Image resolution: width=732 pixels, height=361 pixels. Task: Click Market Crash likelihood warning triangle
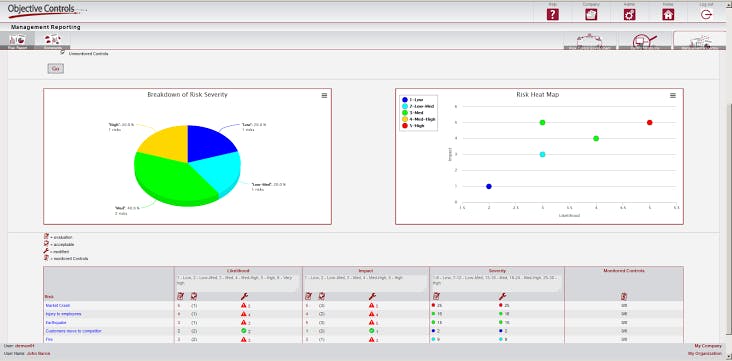[243, 305]
